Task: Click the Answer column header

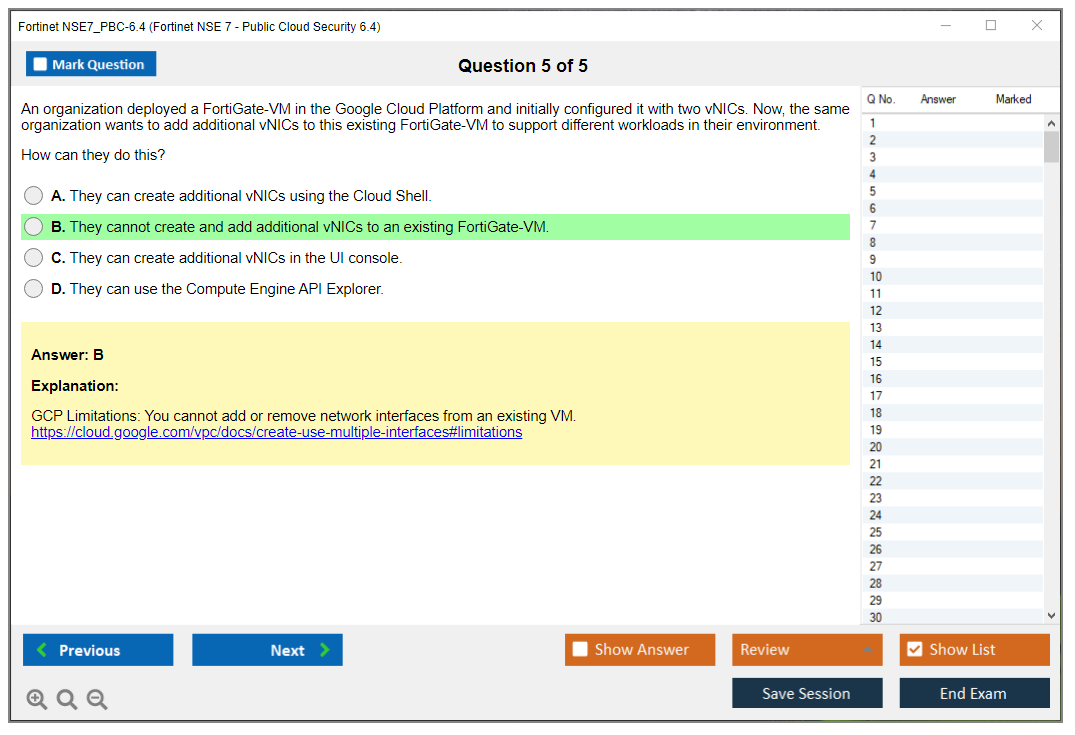Action: click(938, 99)
